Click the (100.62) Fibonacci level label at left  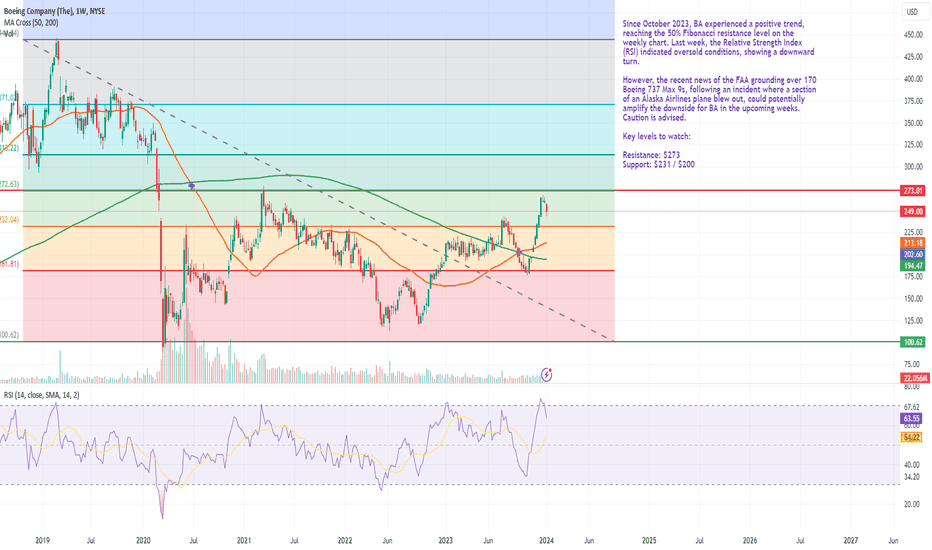10,335
